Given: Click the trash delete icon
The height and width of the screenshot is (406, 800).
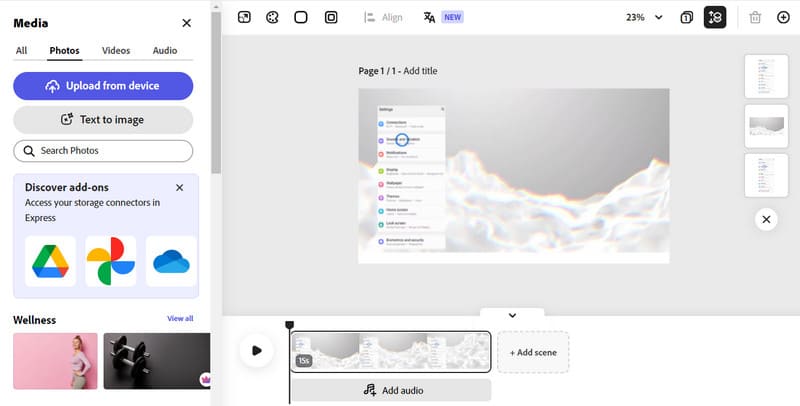Looking at the screenshot, I should click(x=755, y=17).
